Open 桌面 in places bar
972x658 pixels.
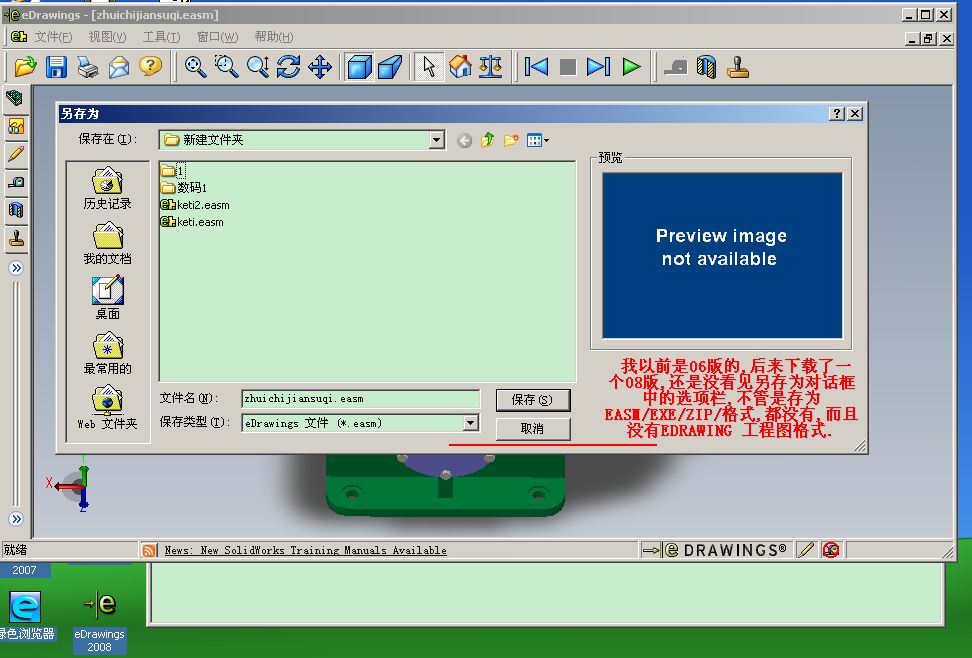(107, 298)
